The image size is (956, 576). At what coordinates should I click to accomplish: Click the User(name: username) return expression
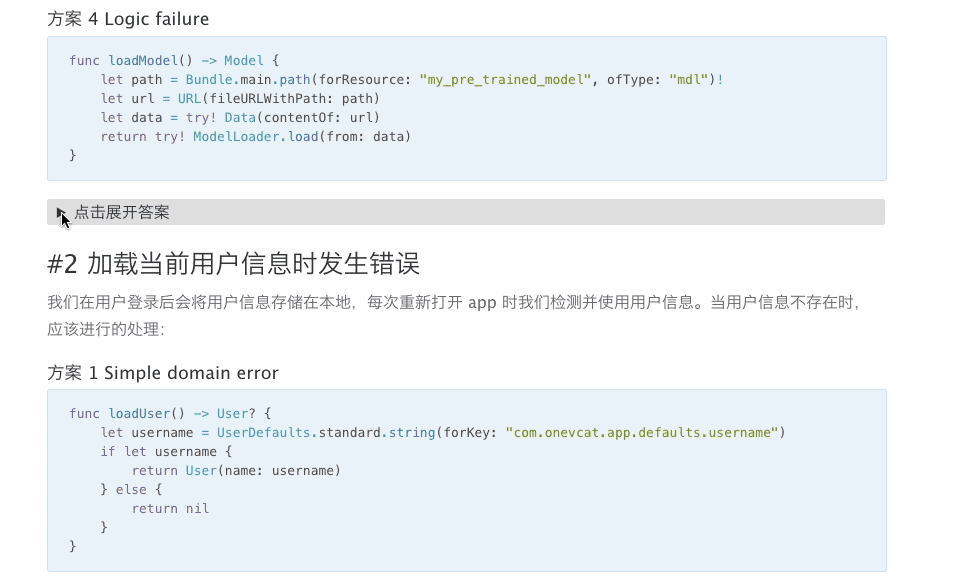tap(263, 470)
